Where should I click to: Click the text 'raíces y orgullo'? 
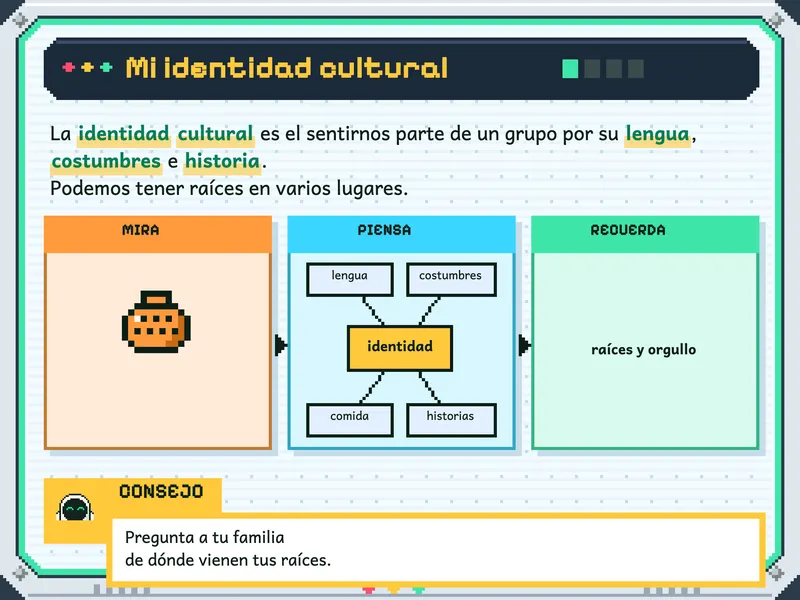click(643, 350)
